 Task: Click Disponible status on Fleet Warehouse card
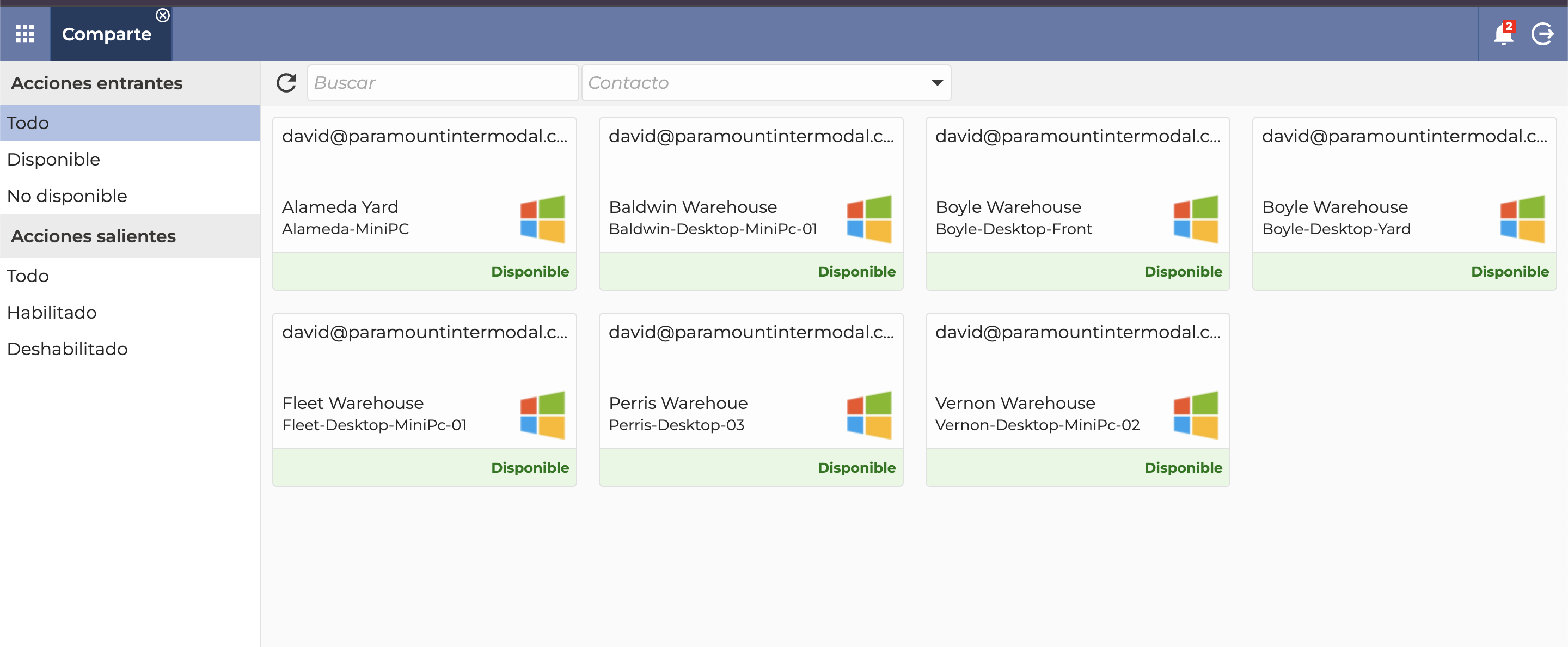(x=530, y=468)
